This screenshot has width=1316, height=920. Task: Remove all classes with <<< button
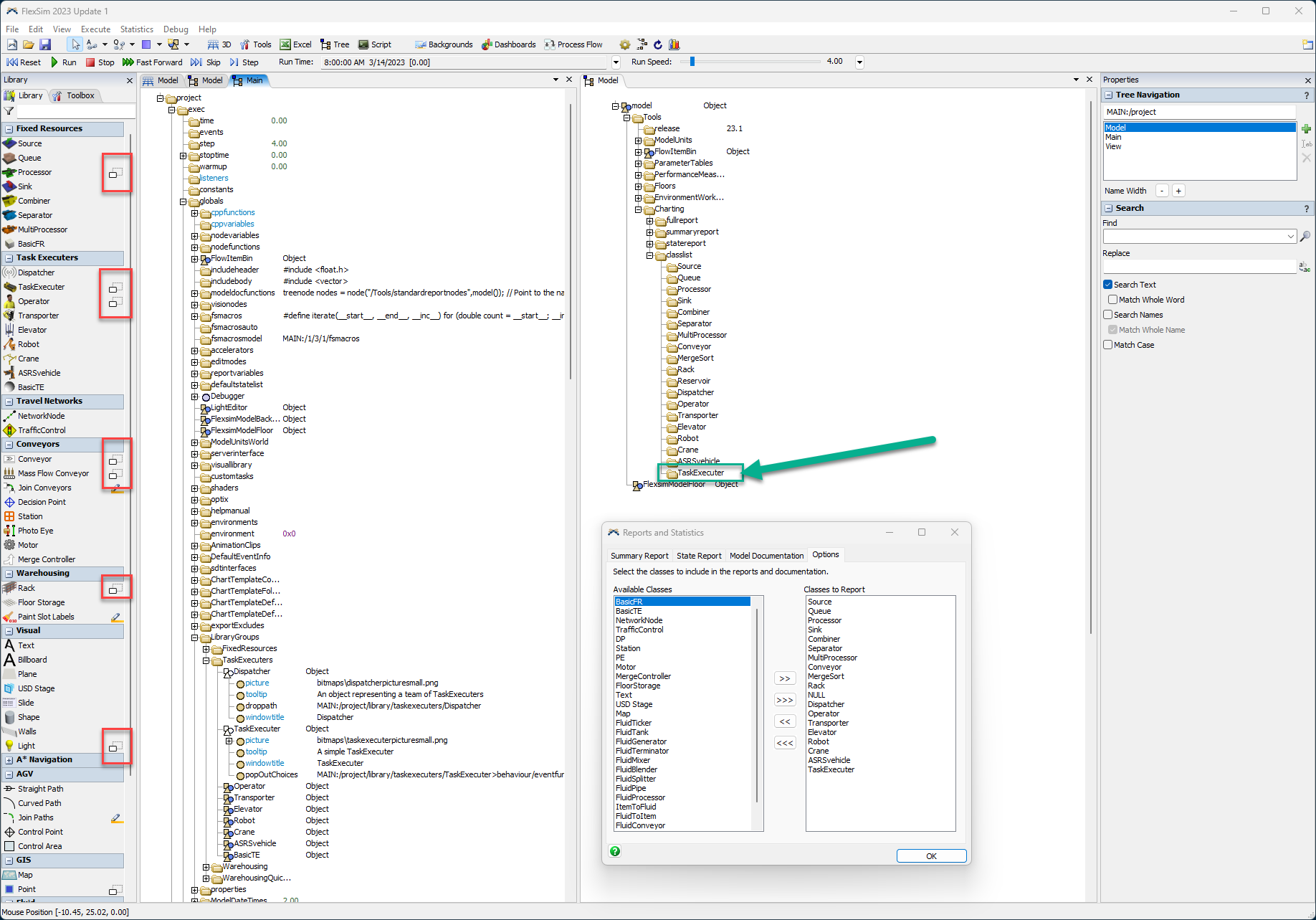coord(785,743)
